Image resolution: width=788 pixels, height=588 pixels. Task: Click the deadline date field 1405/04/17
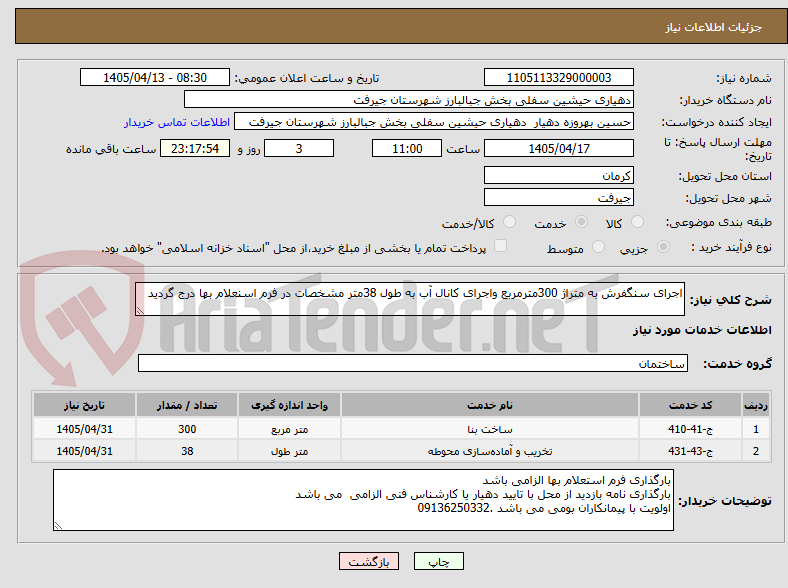pyautogui.click(x=559, y=149)
